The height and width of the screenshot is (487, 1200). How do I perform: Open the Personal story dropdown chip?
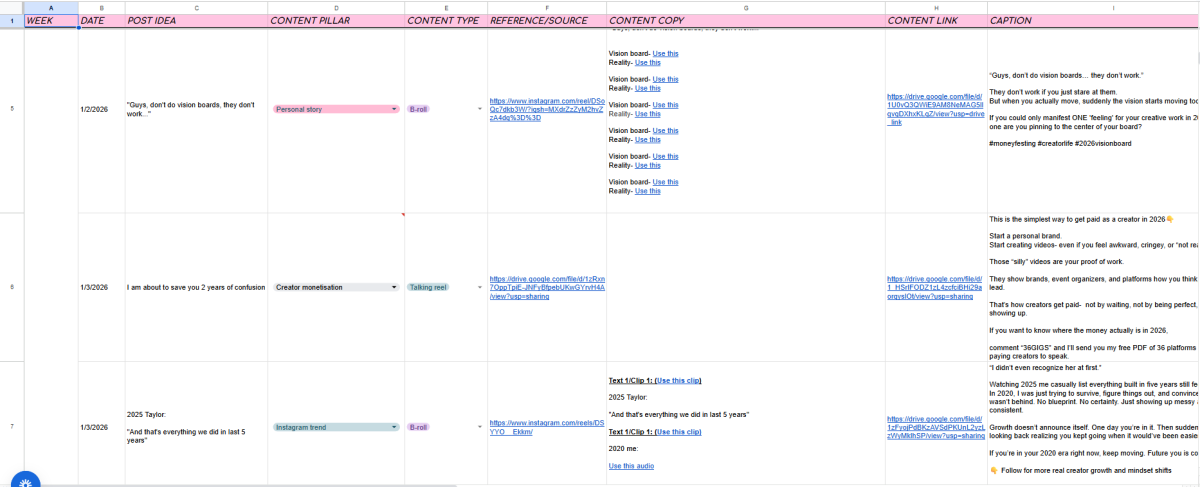coord(335,109)
